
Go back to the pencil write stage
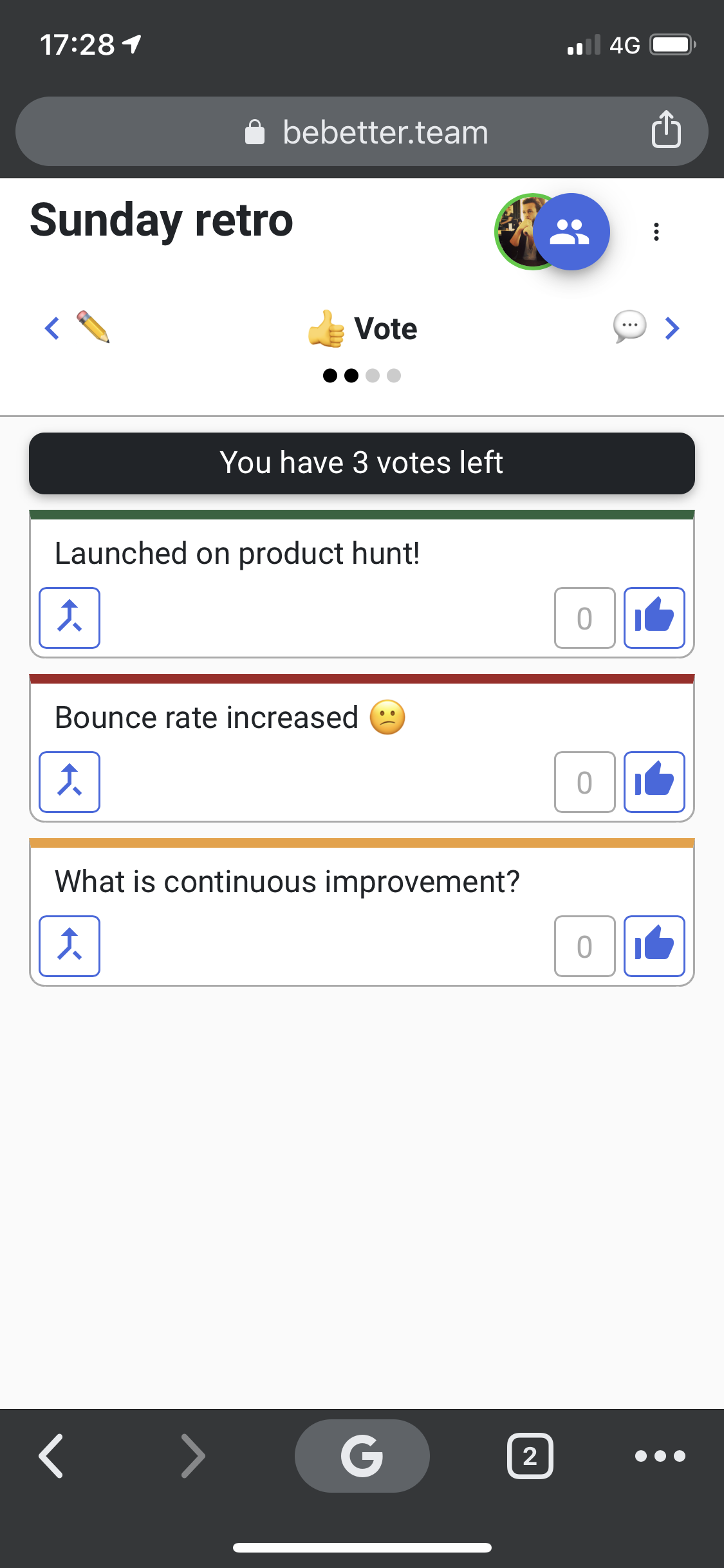(93, 328)
